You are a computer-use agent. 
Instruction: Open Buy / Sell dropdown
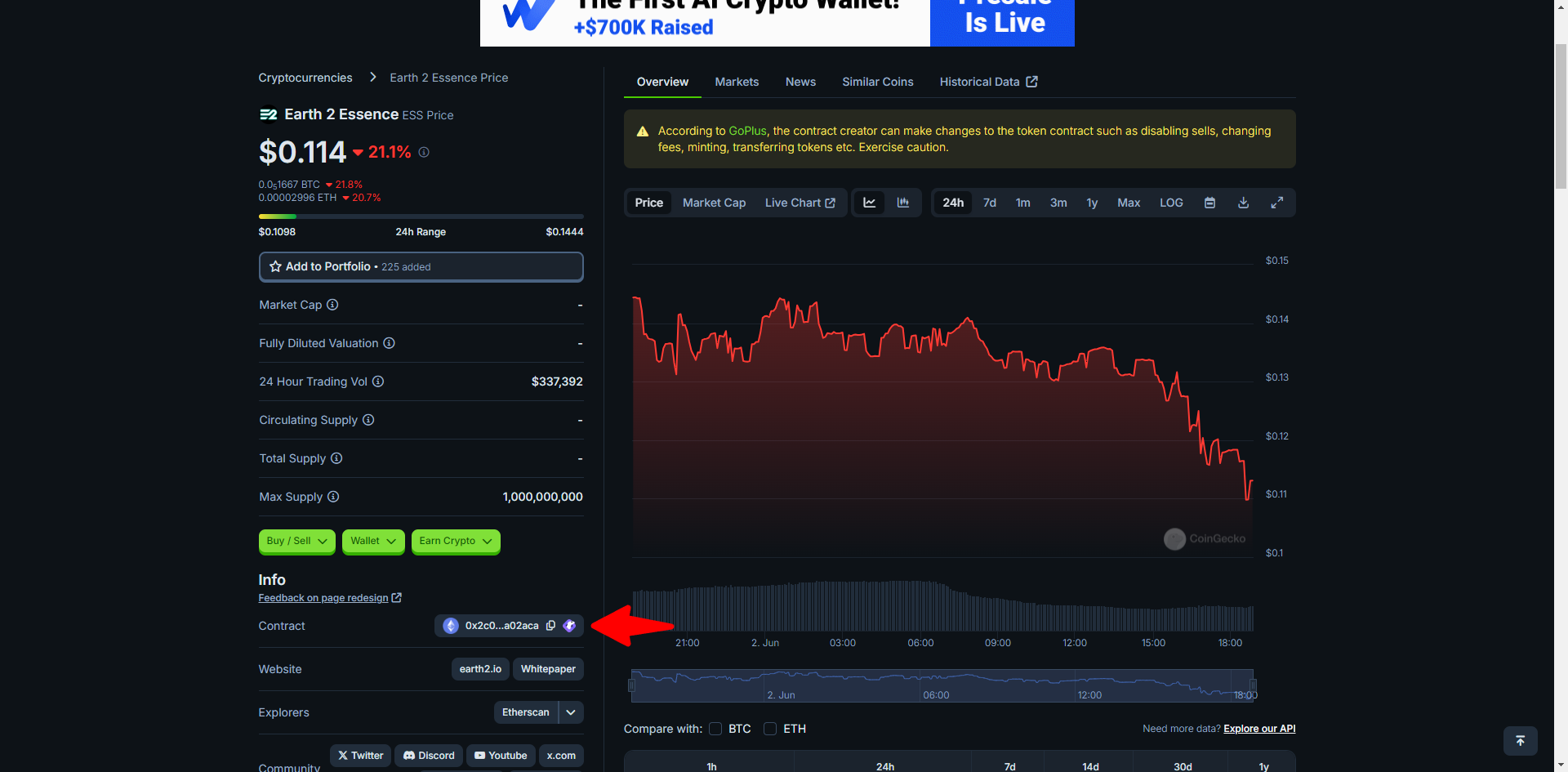pos(297,541)
